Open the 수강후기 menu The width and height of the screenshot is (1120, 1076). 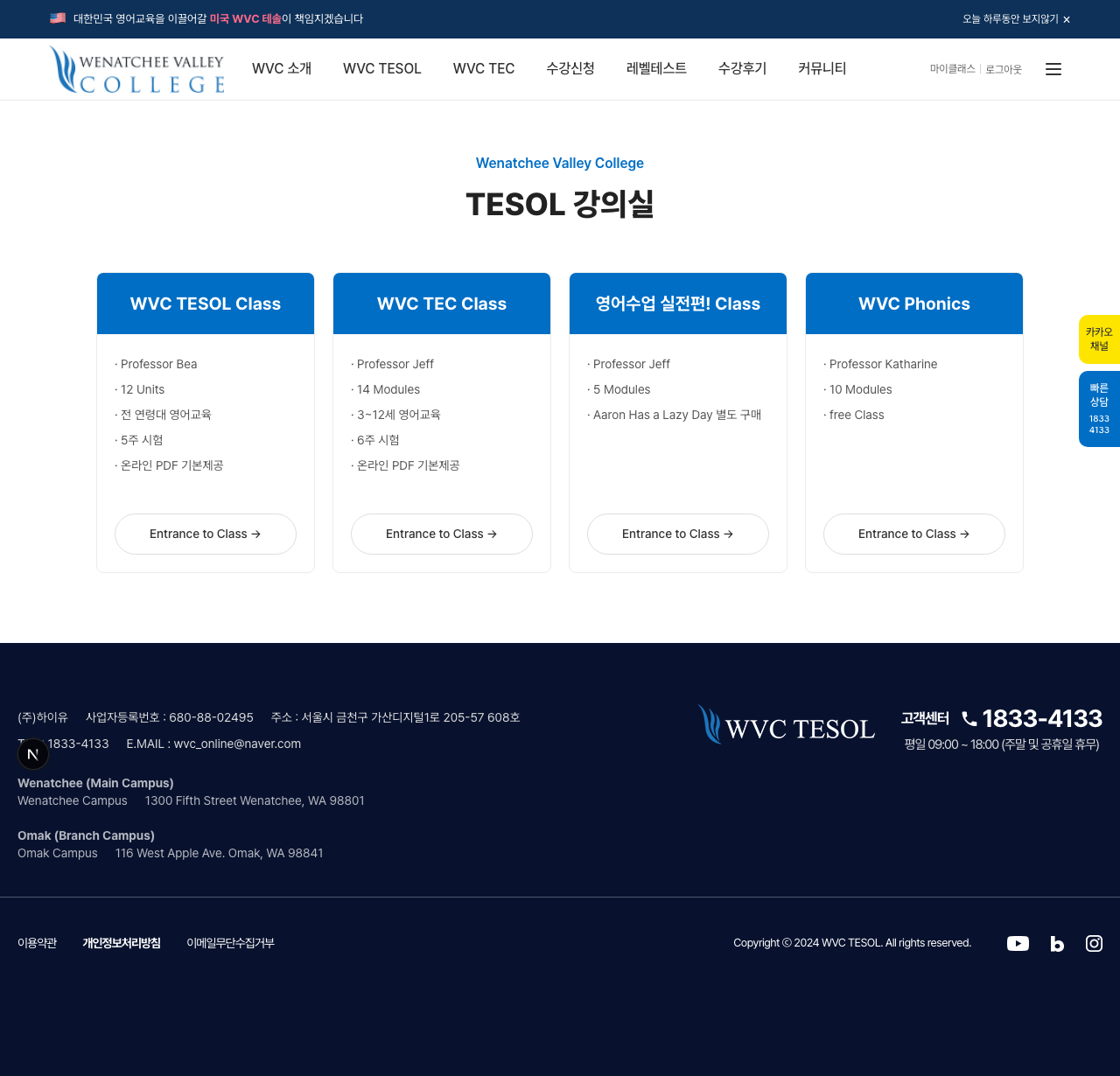(x=742, y=68)
